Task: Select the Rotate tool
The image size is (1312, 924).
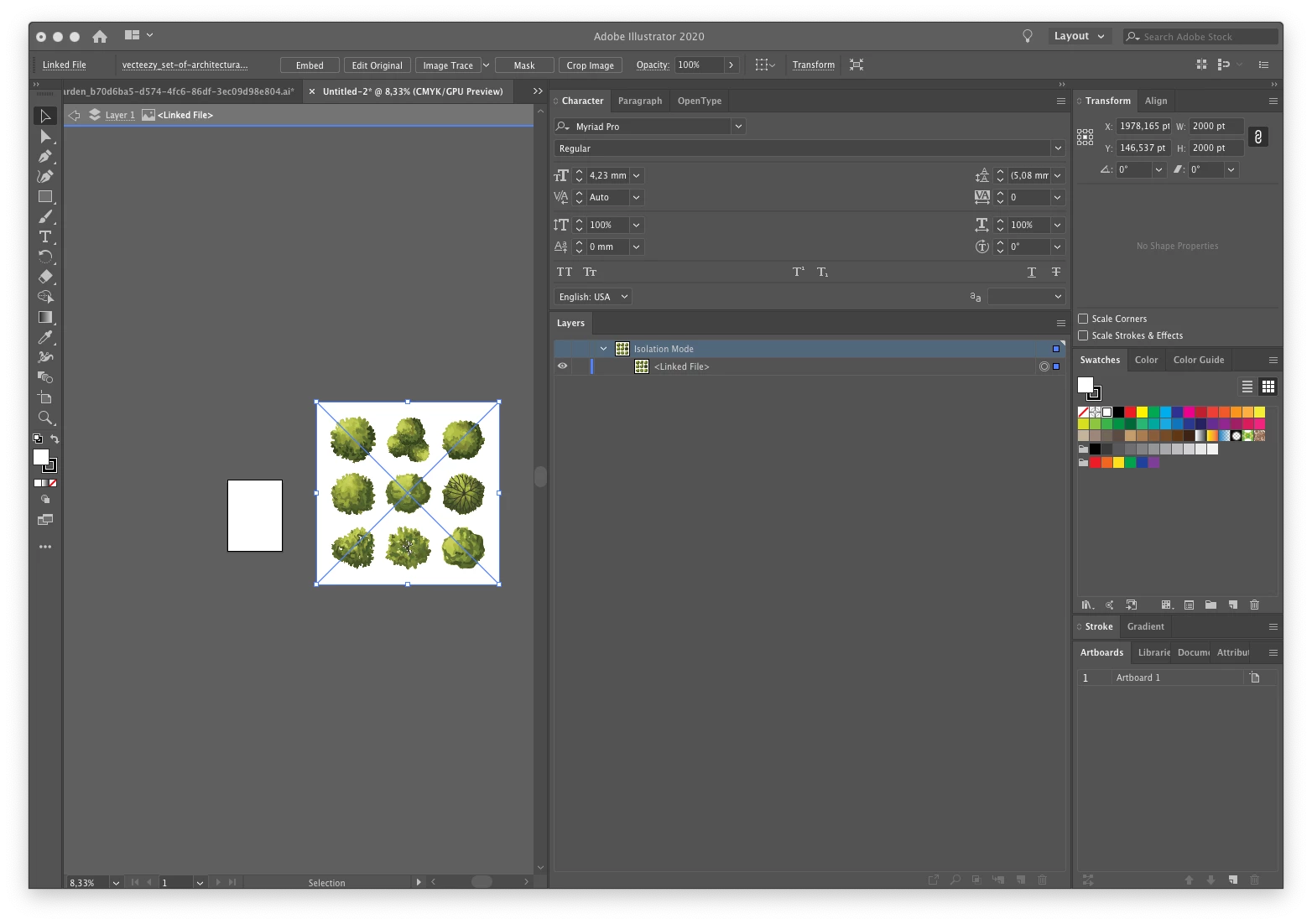Action: point(45,257)
